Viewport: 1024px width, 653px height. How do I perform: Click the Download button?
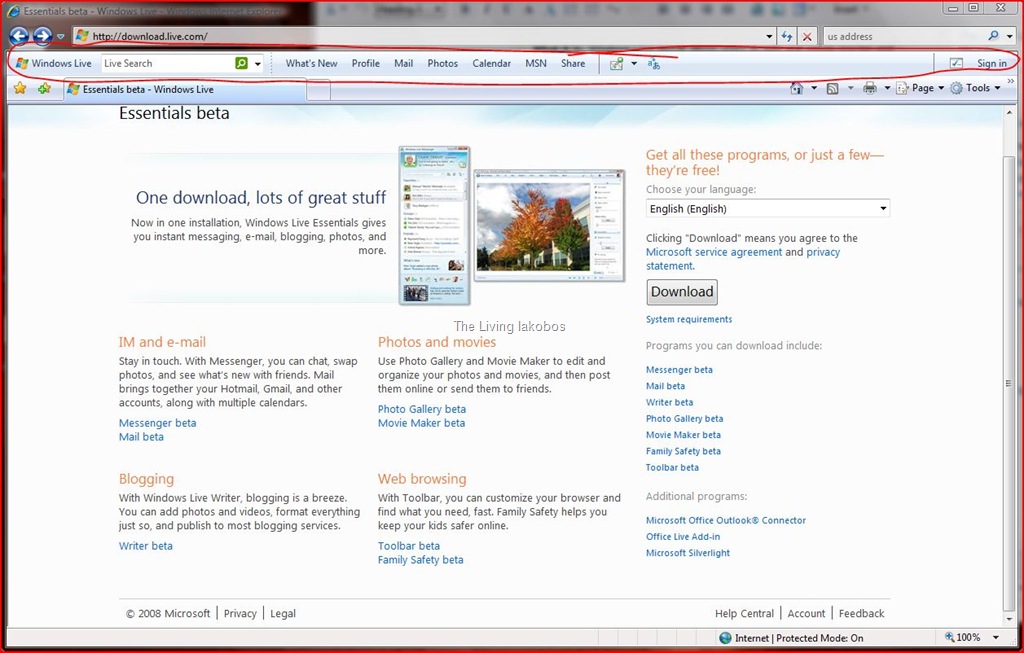682,292
